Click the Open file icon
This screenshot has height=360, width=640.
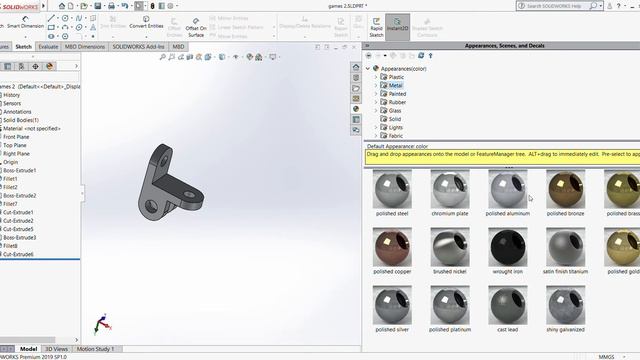point(84,6)
